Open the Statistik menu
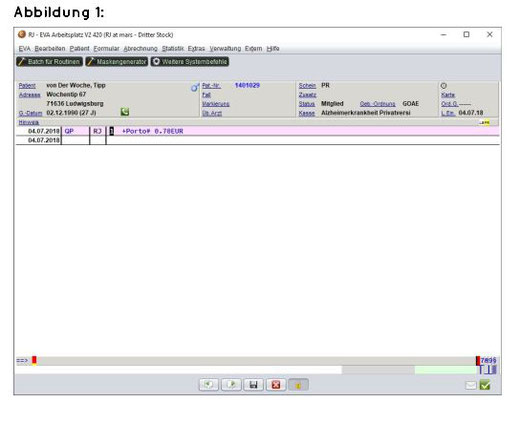The height and width of the screenshot is (424, 520). point(173,49)
